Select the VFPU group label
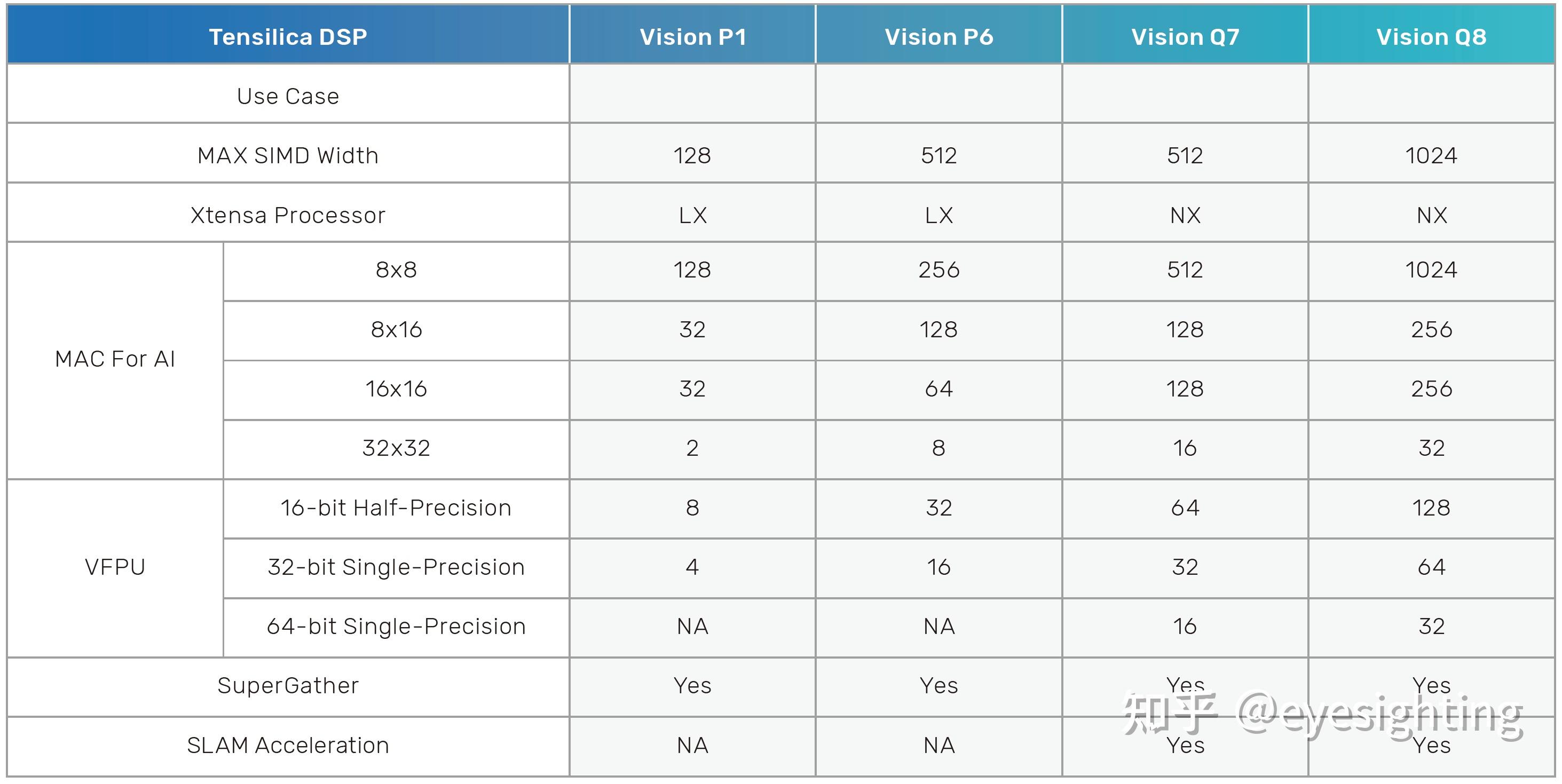 pyautogui.click(x=115, y=567)
